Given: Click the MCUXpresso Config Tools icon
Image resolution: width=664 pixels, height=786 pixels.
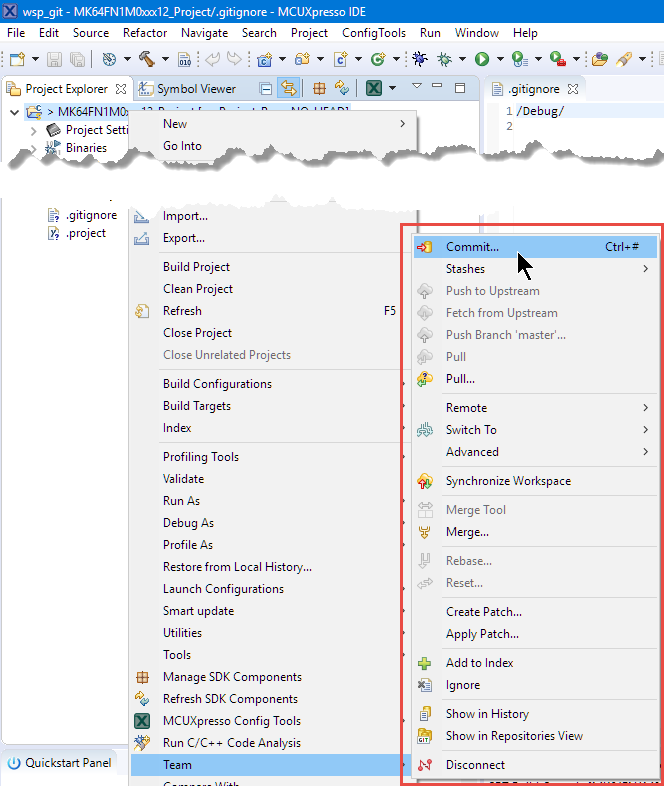Looking at the screenshot, I should click(142, 721).
